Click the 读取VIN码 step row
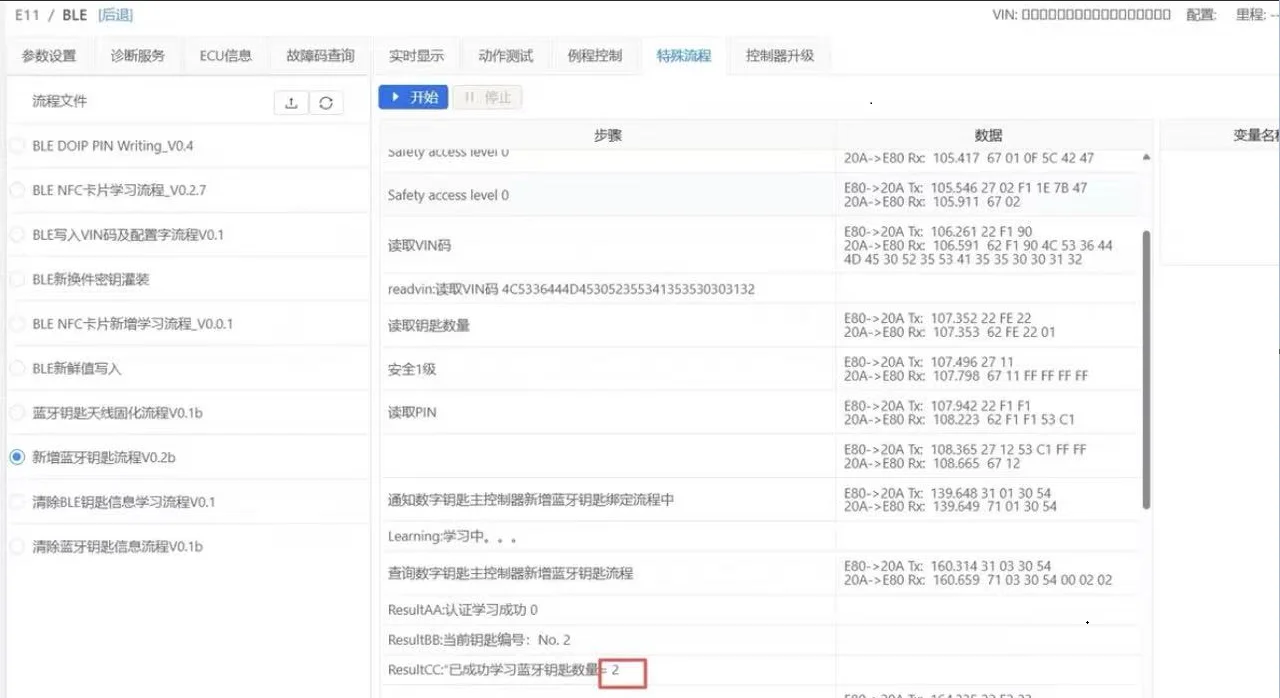Viewport: 1280px width, 698px height. [608, 245]
